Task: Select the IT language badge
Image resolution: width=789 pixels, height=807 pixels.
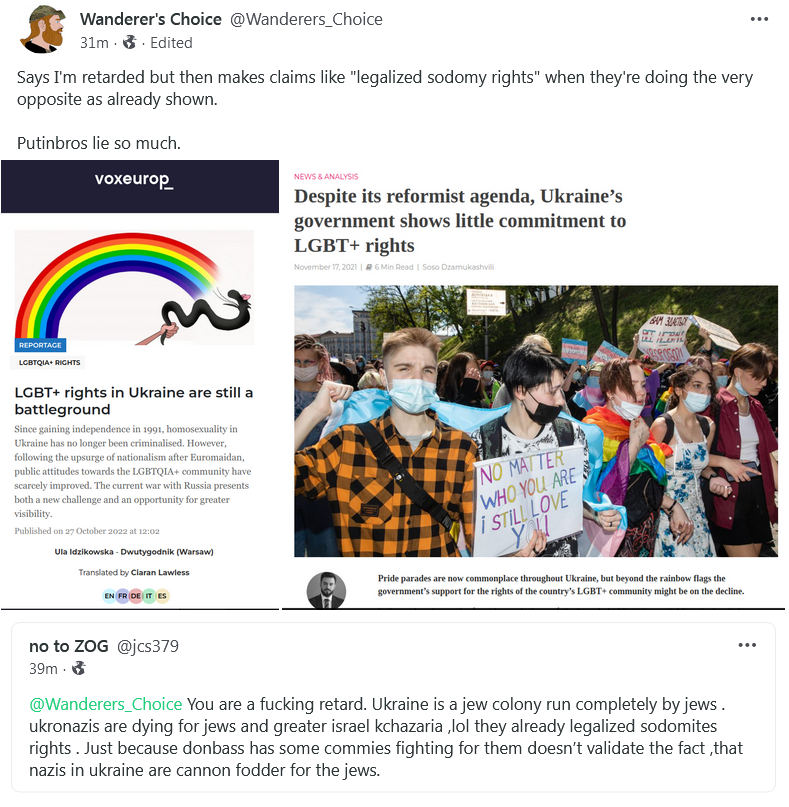Action: tap(149, 596)
